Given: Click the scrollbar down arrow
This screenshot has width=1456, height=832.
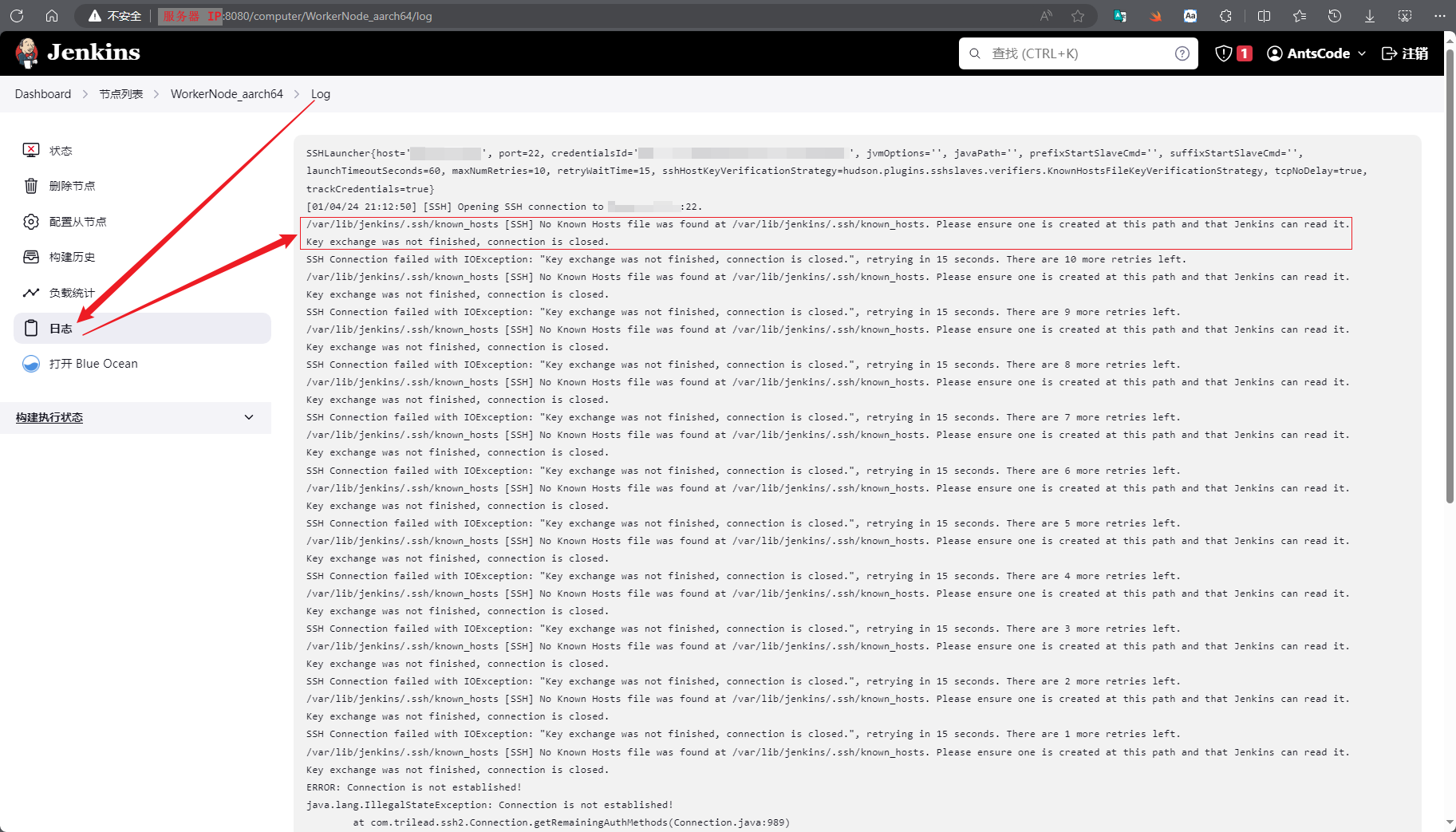Looking at the screenshot, I should coord(1450,822).
